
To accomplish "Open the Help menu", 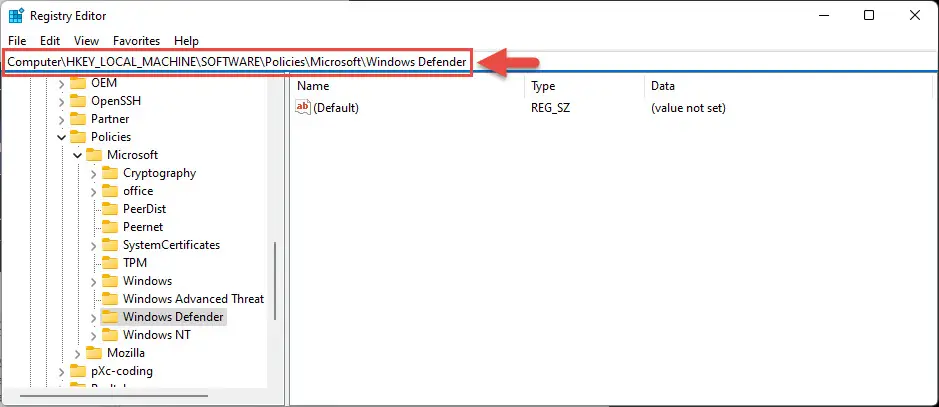I will 186,41.
